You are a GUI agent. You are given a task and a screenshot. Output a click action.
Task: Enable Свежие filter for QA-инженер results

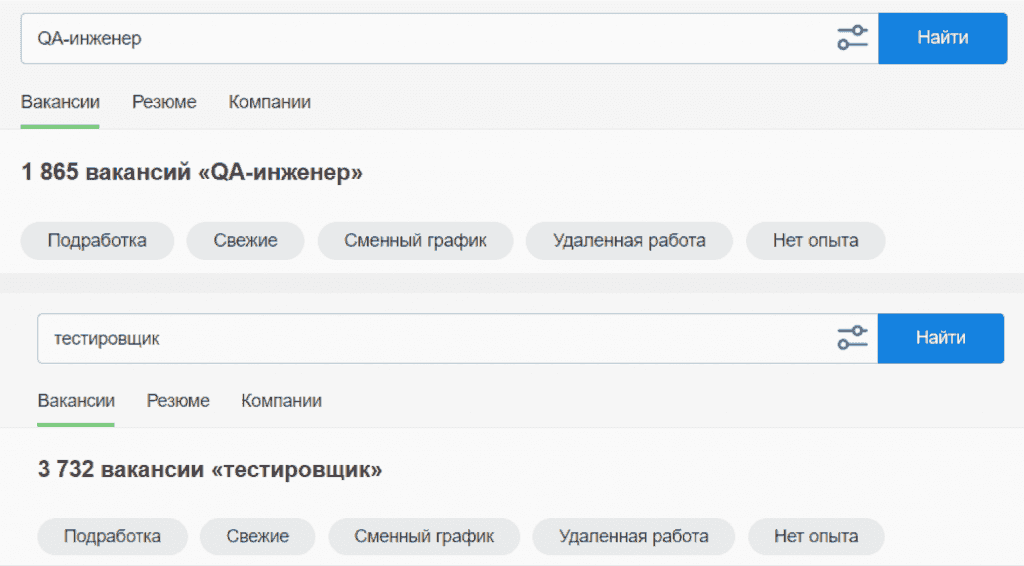[x=245, y=241]
